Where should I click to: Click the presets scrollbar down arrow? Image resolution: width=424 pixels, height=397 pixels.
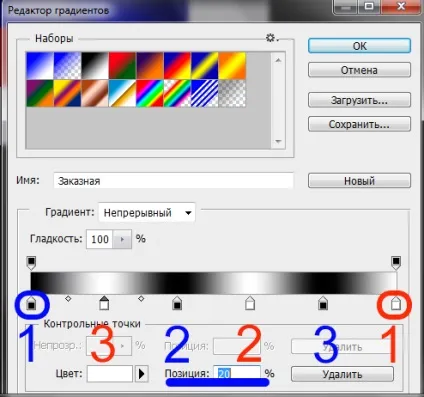click(278, 141)
